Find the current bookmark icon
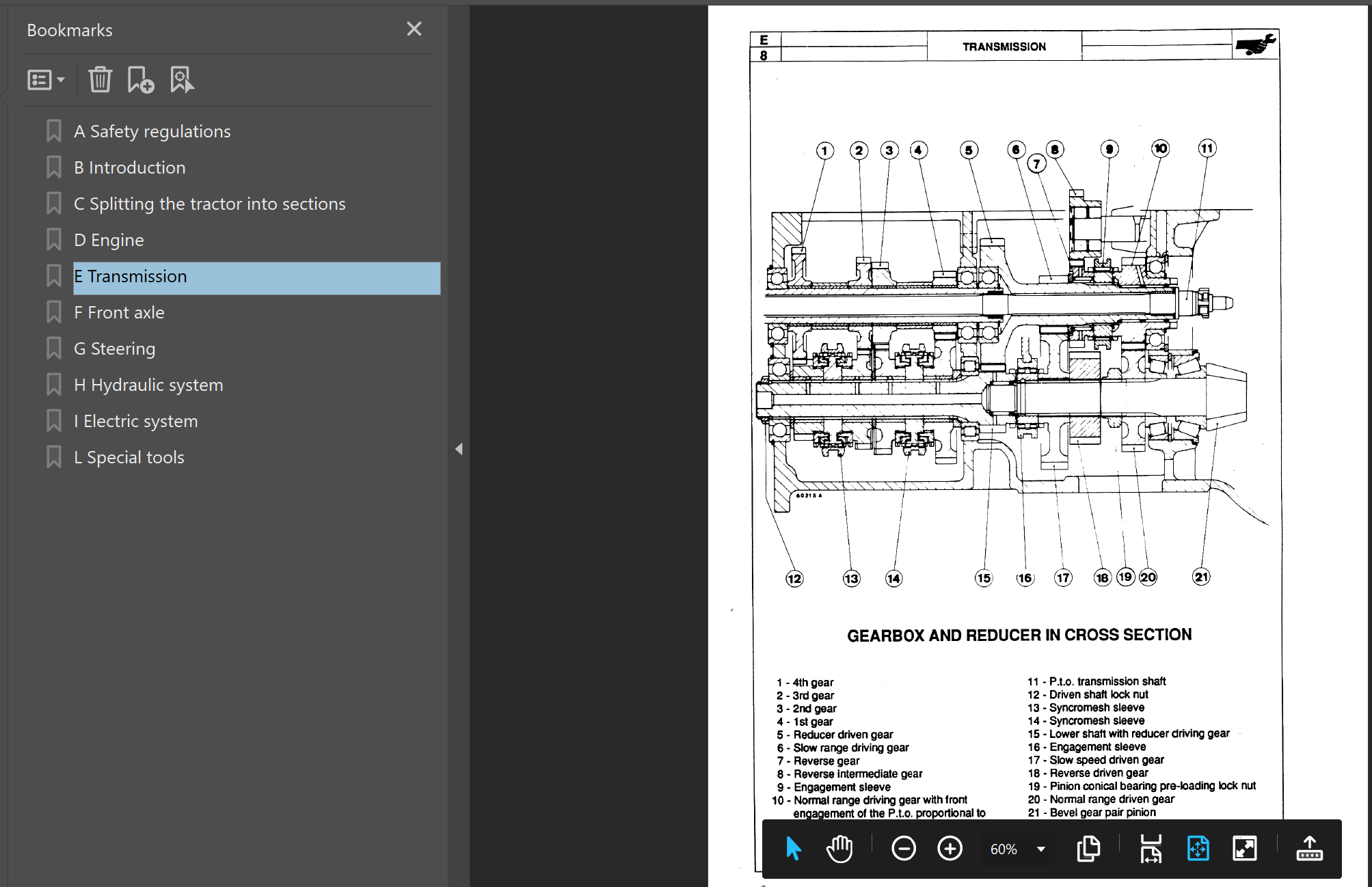The height and width of the screenshot is (887, 1372). (x=181, y=80)
